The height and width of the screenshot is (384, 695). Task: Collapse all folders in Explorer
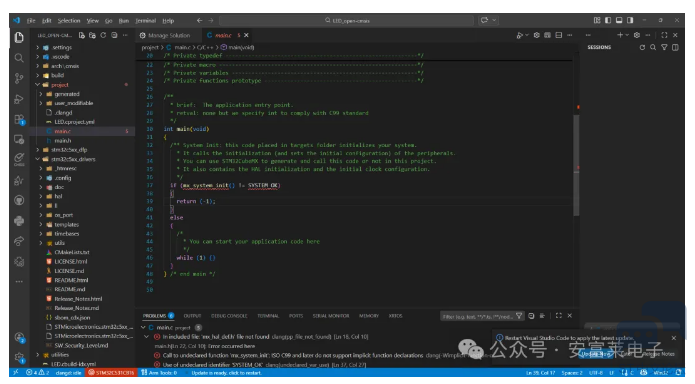click(114, 35)
